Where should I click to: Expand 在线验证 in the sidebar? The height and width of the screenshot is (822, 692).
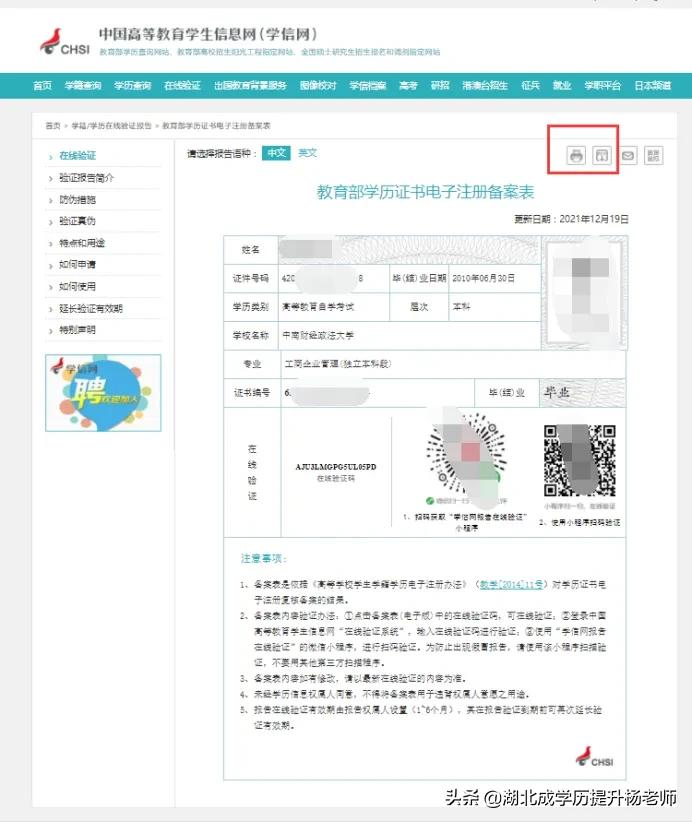[x=77, y=156]
